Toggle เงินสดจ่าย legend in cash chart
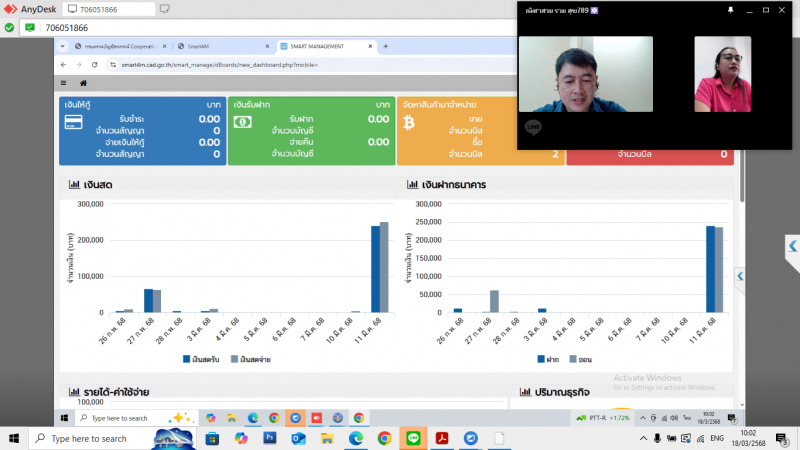The width and height of the screenshot is (800, 450). click(x=251, y=359)
